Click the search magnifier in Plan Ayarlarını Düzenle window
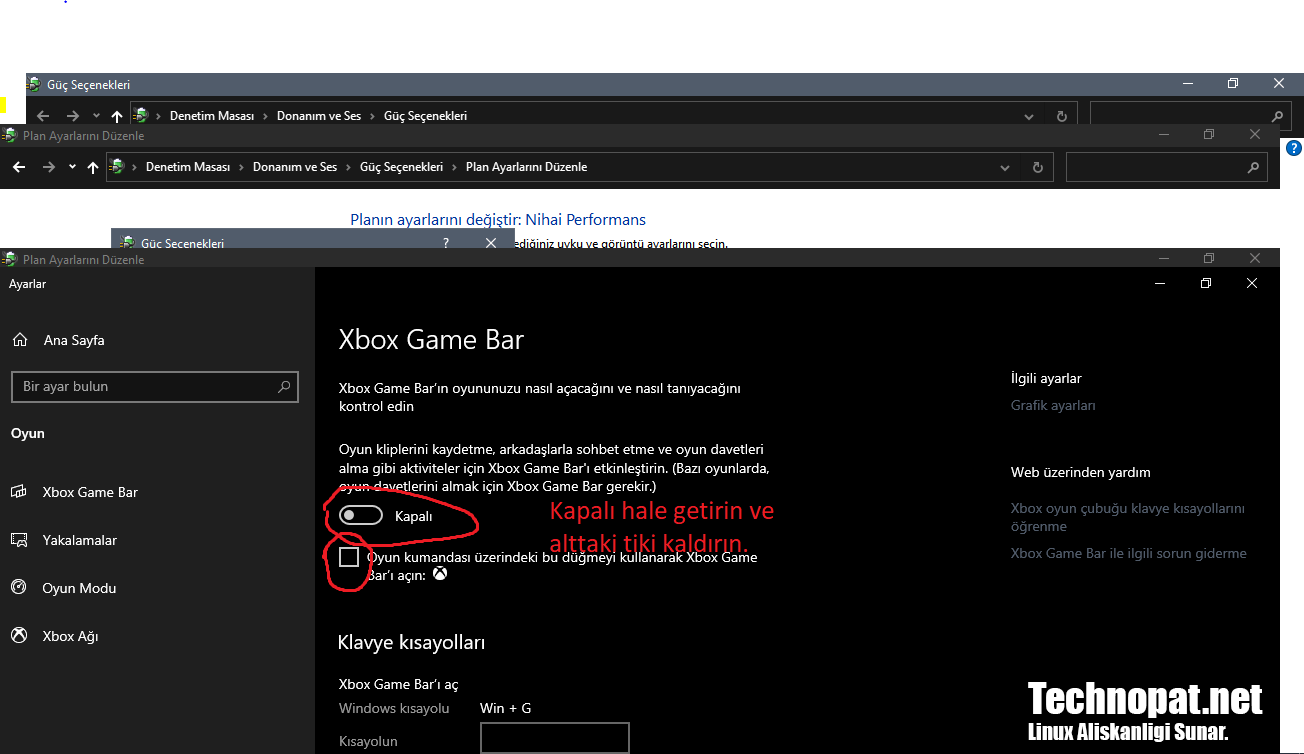The height and width of the screenshot is (754, 1304). [x=1253, y=167]
